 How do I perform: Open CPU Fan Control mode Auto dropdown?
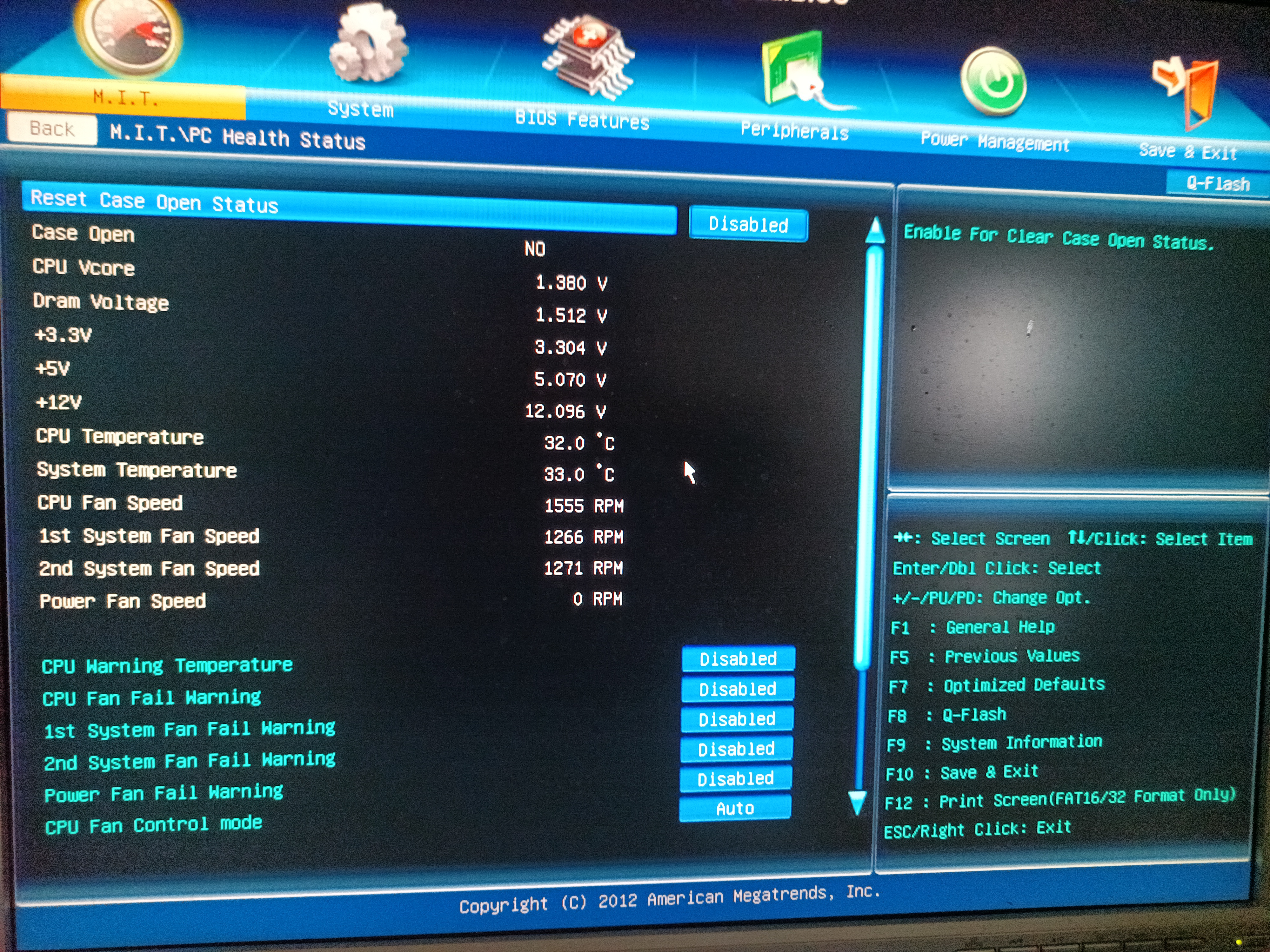pos(735,809)
